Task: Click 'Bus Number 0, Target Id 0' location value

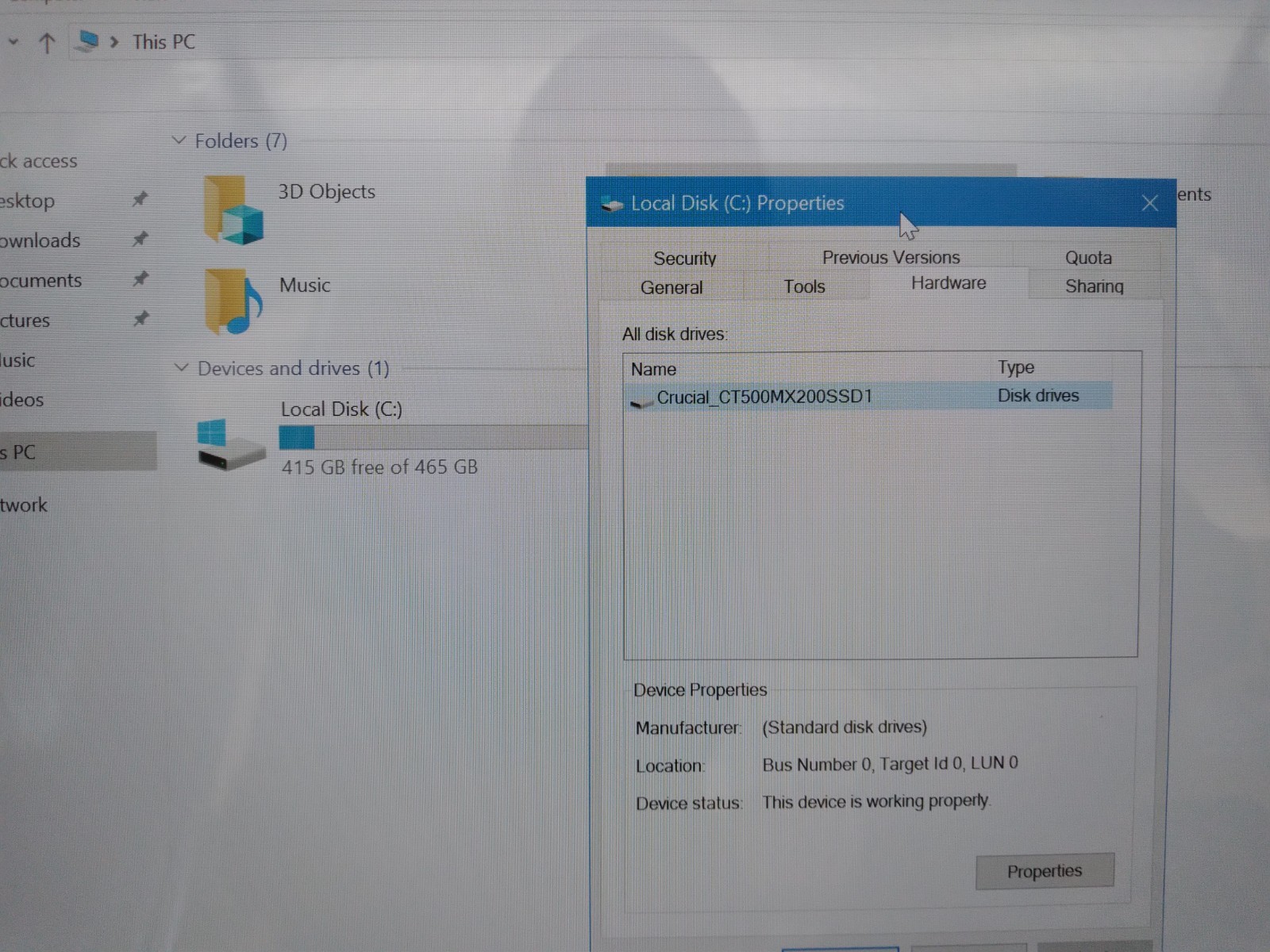Action: coord(891,764)
